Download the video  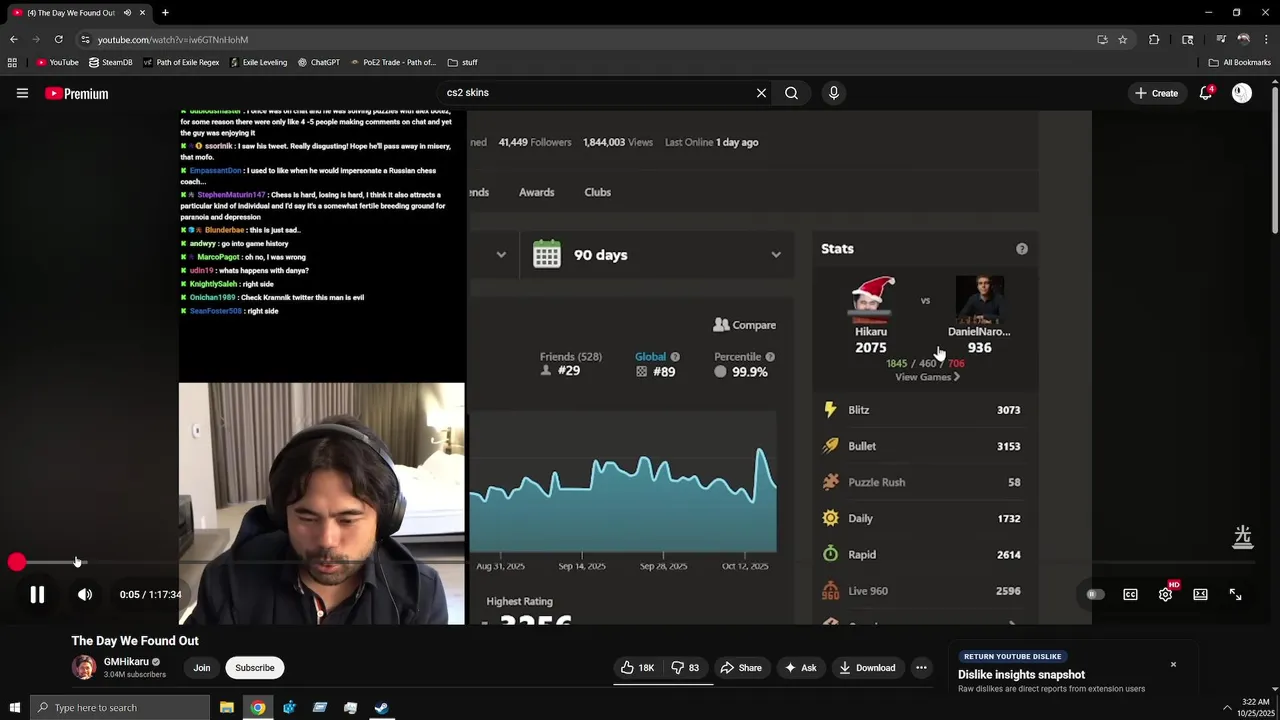[x=867, y=668]
